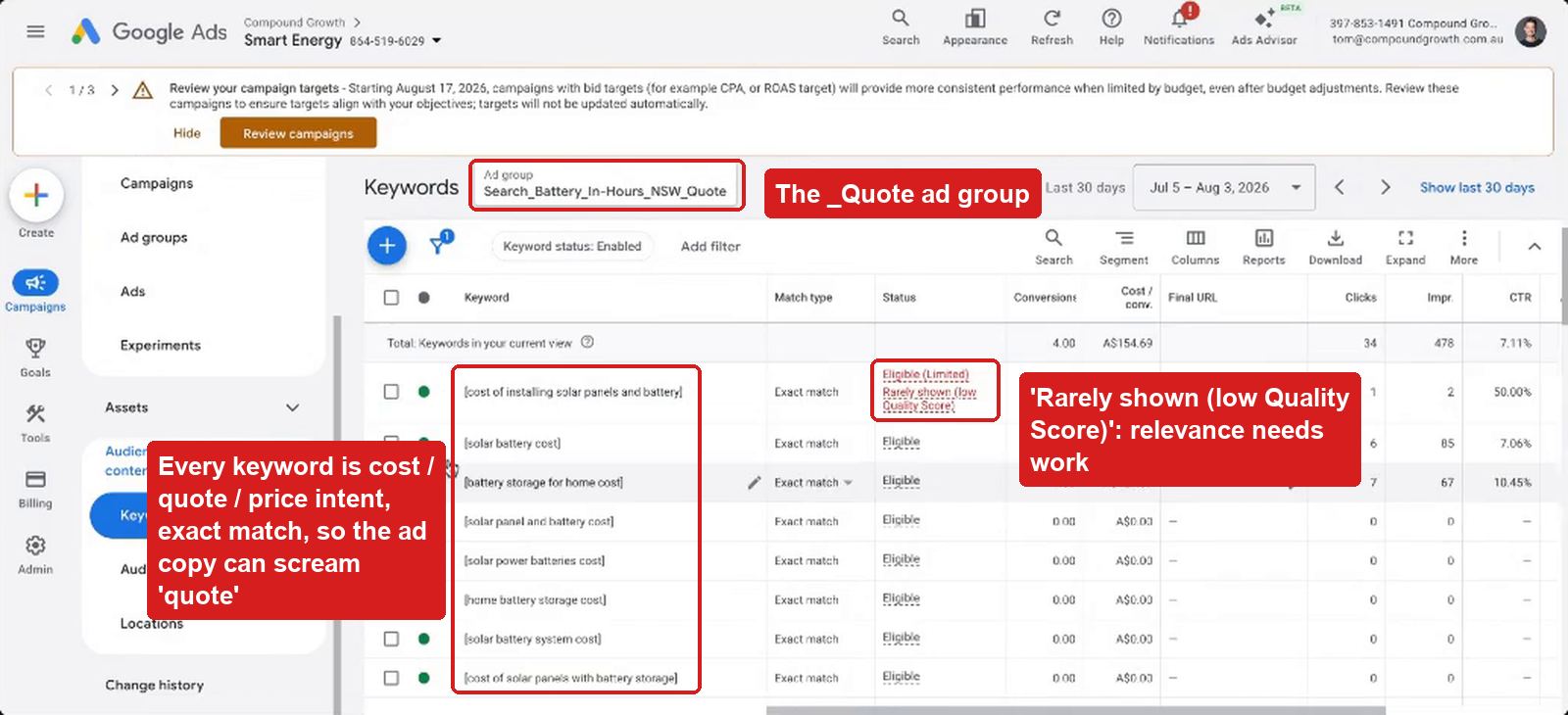The image size is (1568, 715).
Task: Open Search in the top bar
Action: 901,27
